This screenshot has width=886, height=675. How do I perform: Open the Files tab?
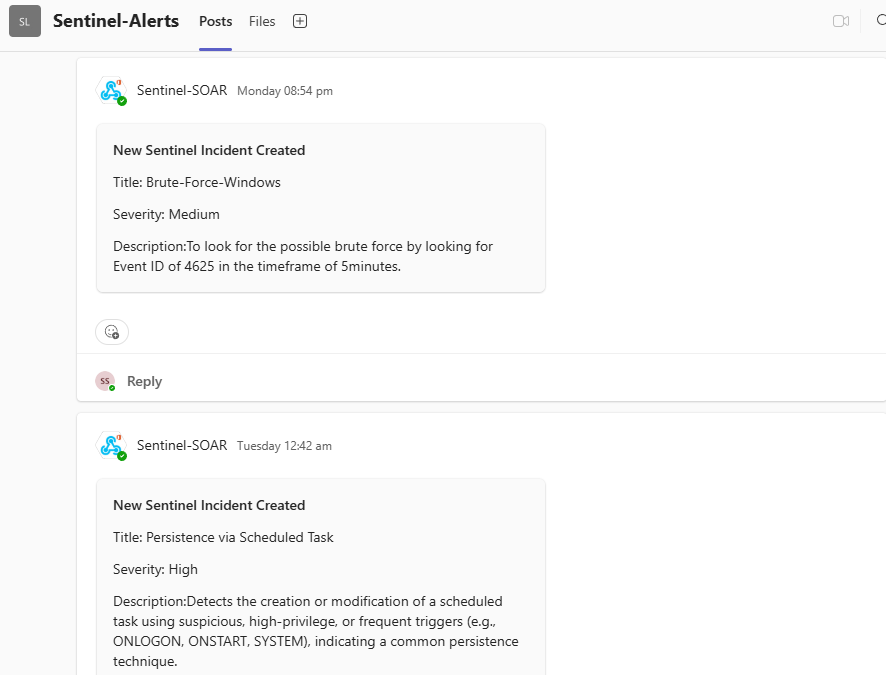click(x=262, y=21)
